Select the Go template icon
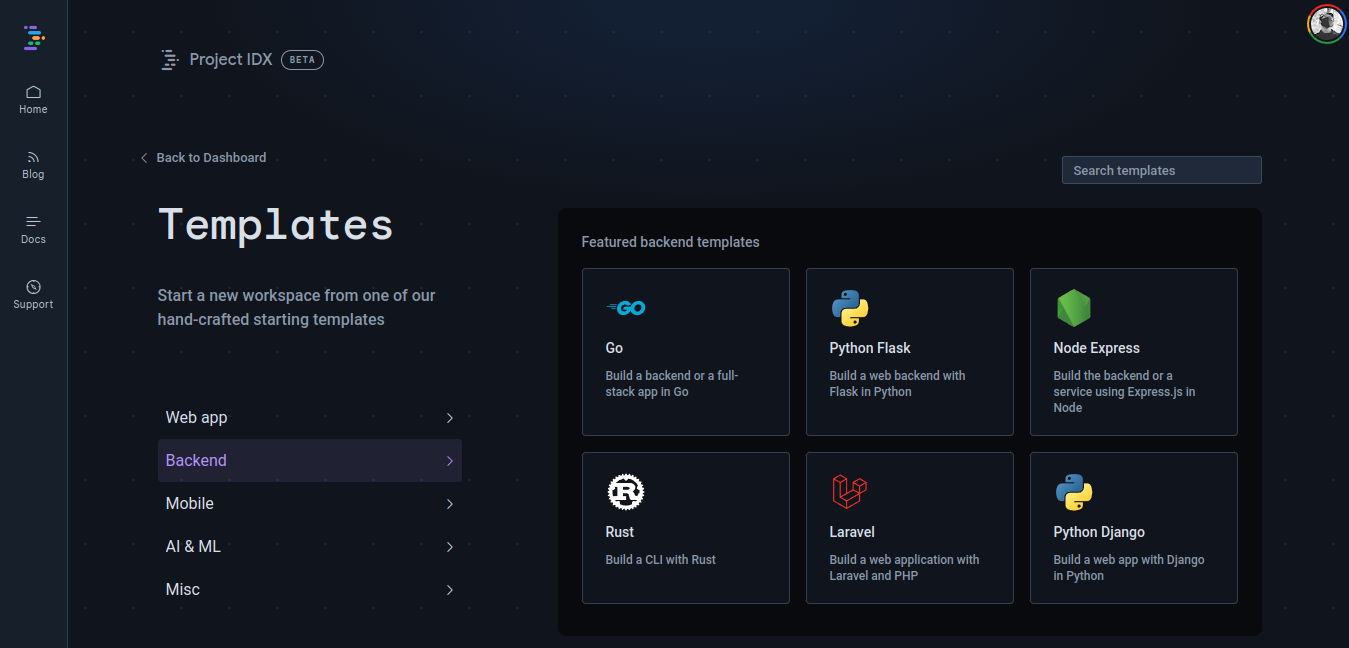The width and height of the screenshot is (1349, 648). click(x=626, y=307)
